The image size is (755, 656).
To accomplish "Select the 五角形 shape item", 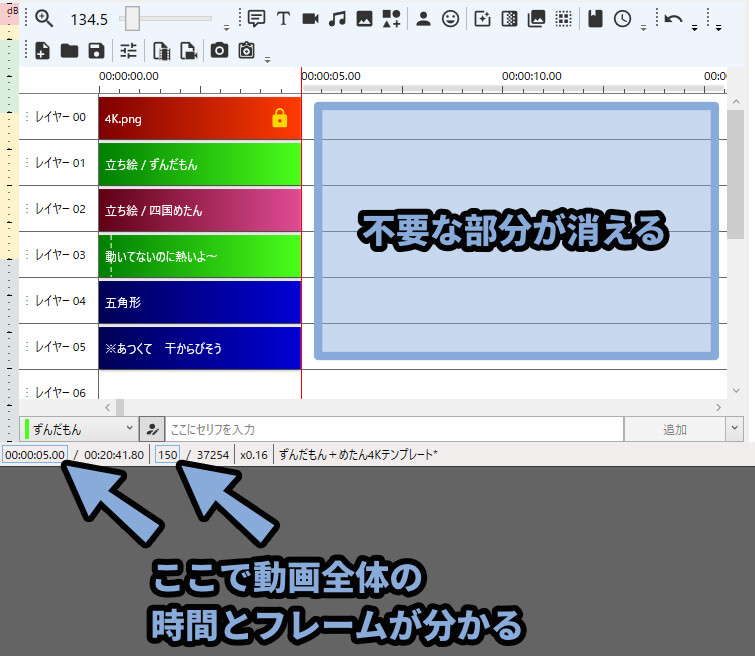I will pos(200,302).
